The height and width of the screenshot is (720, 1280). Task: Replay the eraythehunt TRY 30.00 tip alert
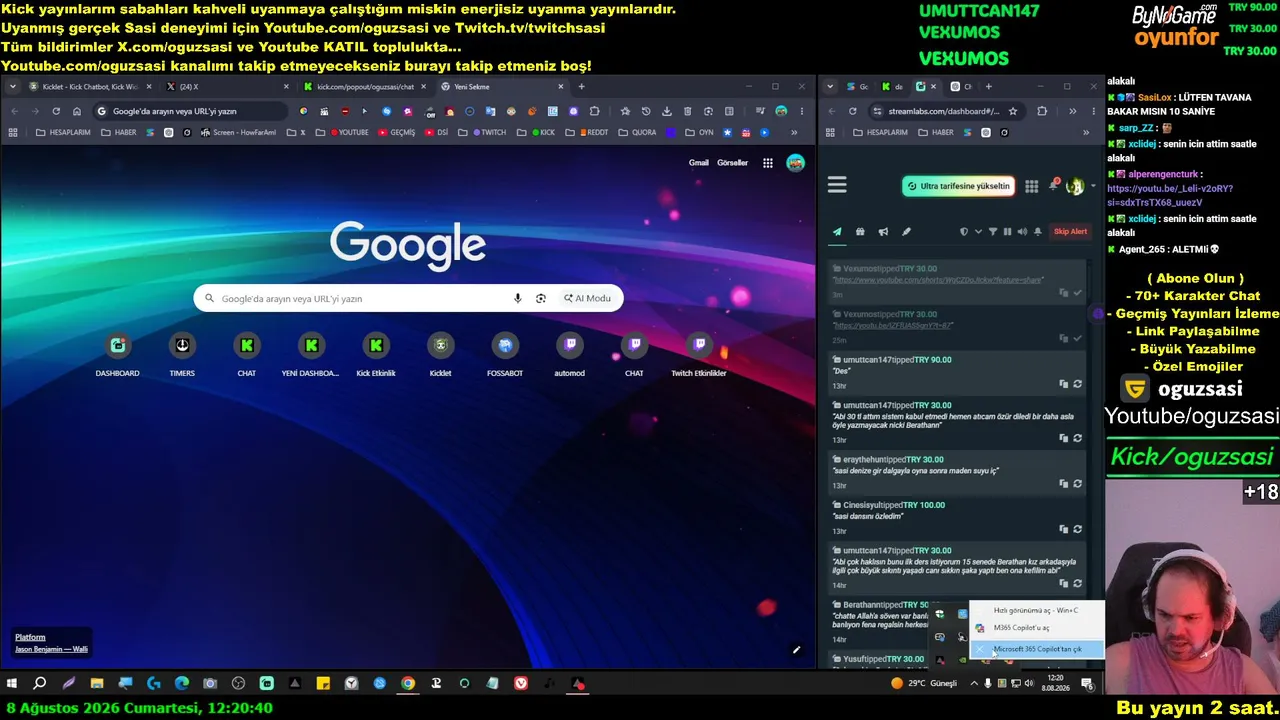[1077, 484]
